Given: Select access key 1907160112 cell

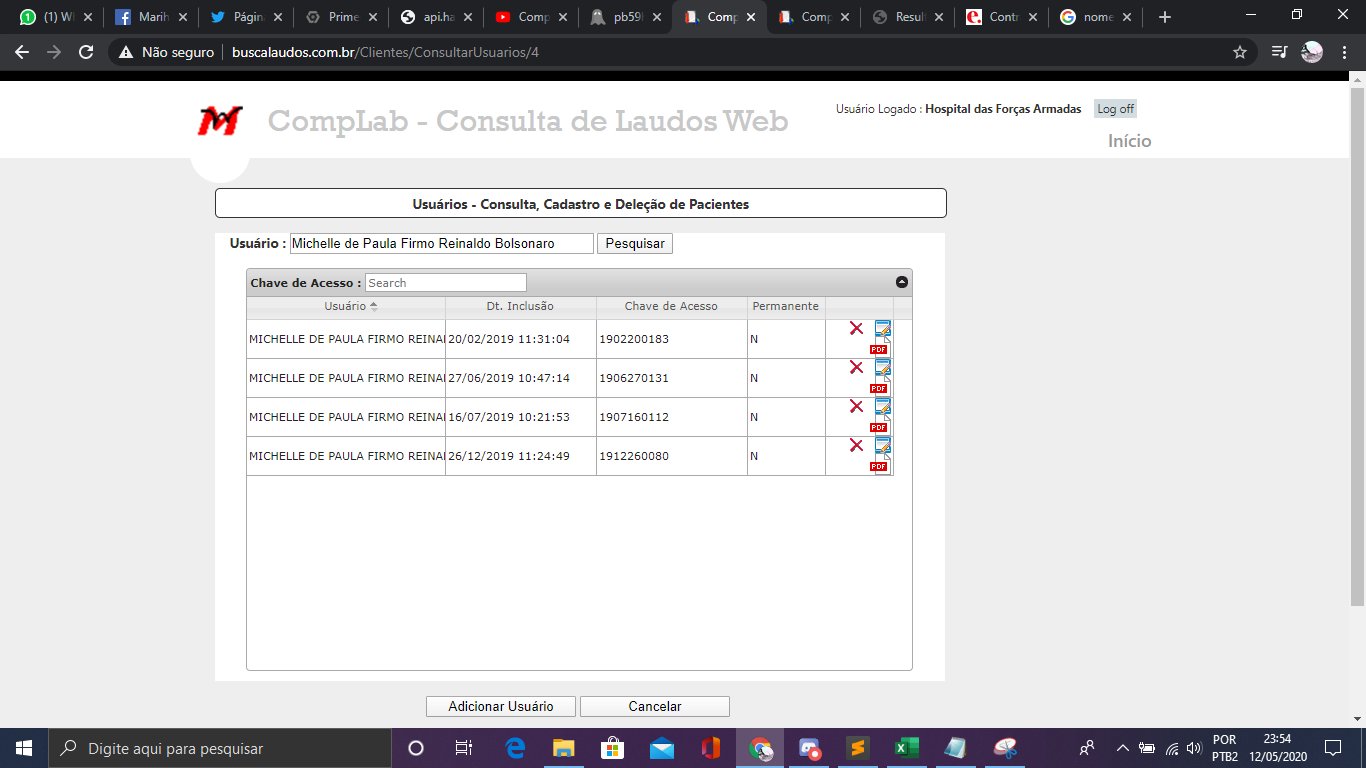Looking at the screenshot, I should point(672,417).
